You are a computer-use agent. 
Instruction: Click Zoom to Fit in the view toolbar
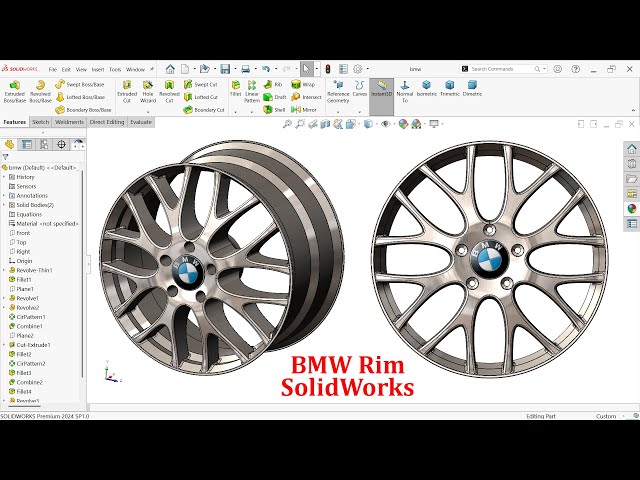click(x=287, y=124)
